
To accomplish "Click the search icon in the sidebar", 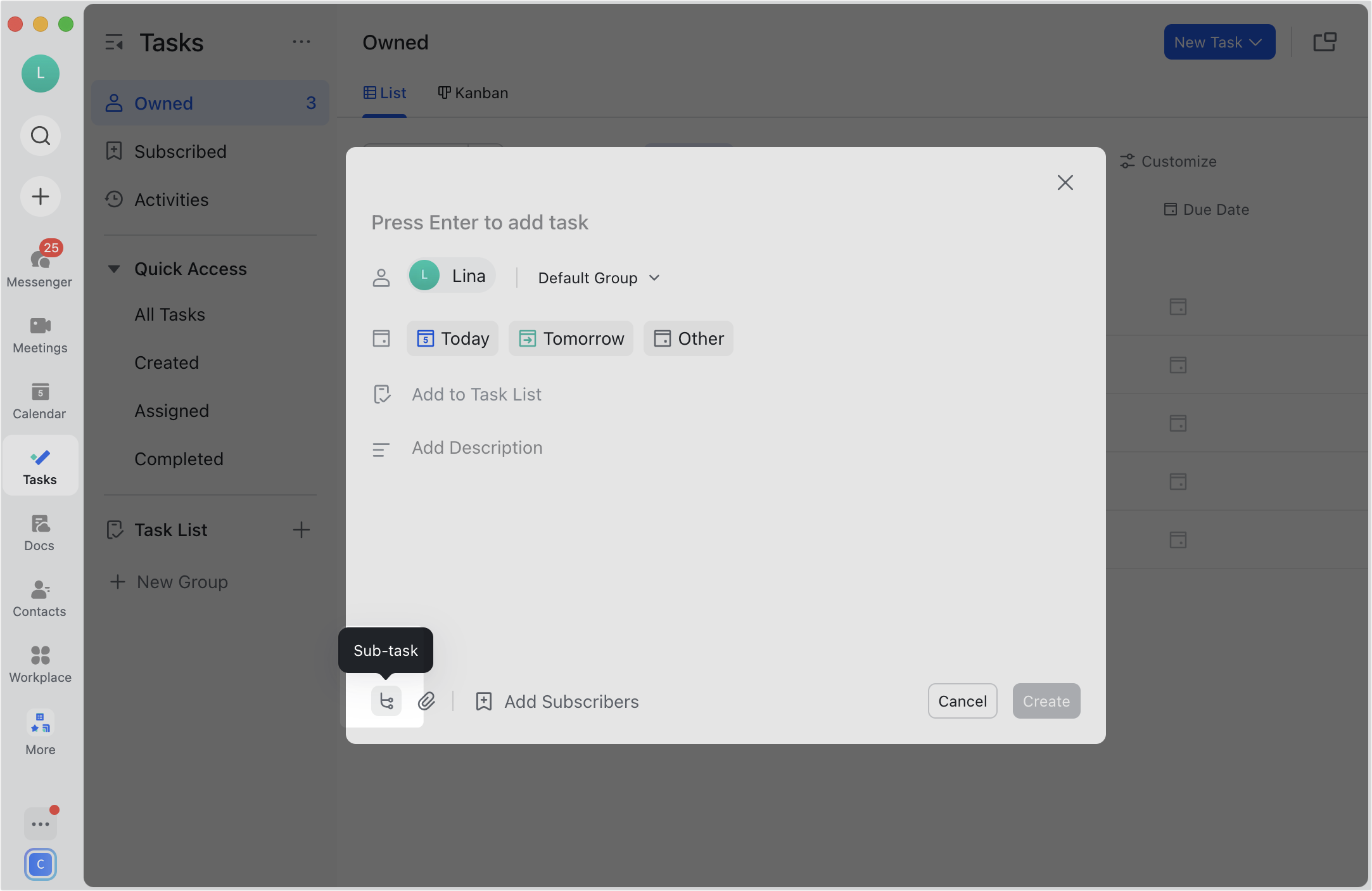I will click(40, 136).
